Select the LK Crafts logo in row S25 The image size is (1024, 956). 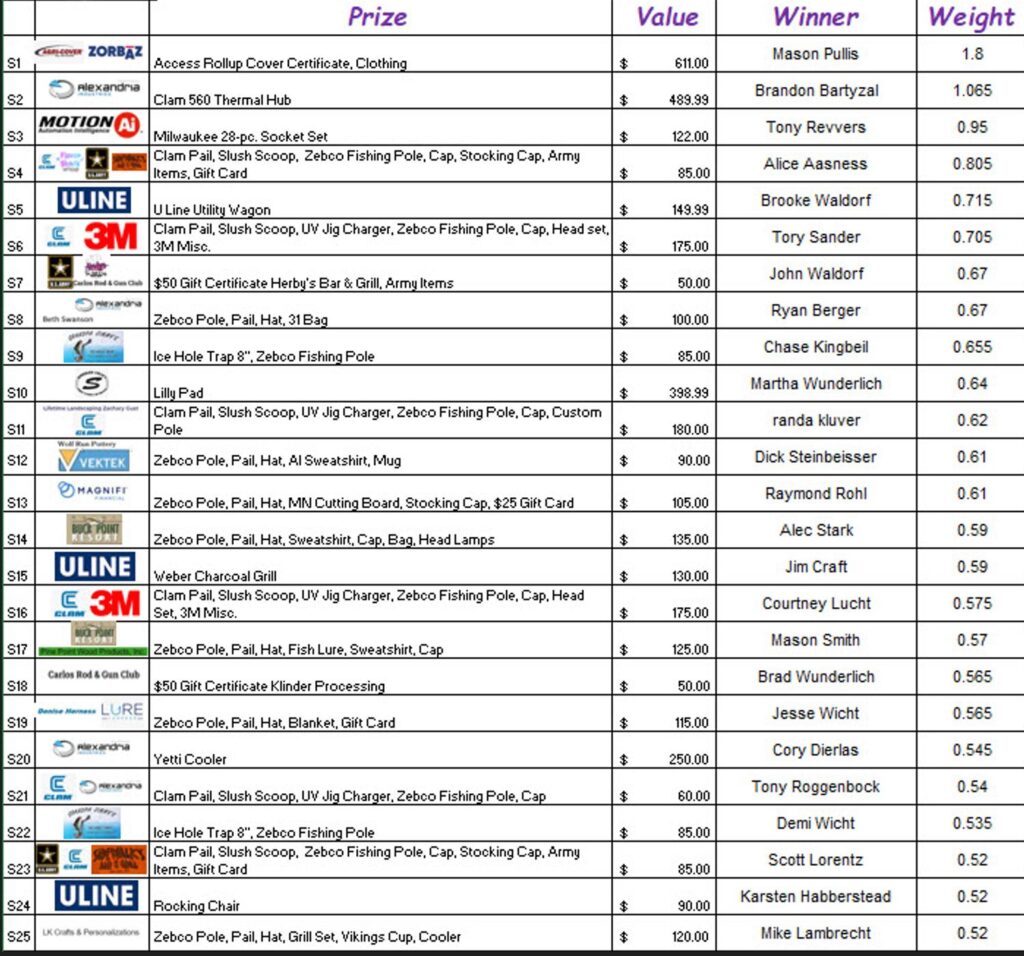point(91,932)
